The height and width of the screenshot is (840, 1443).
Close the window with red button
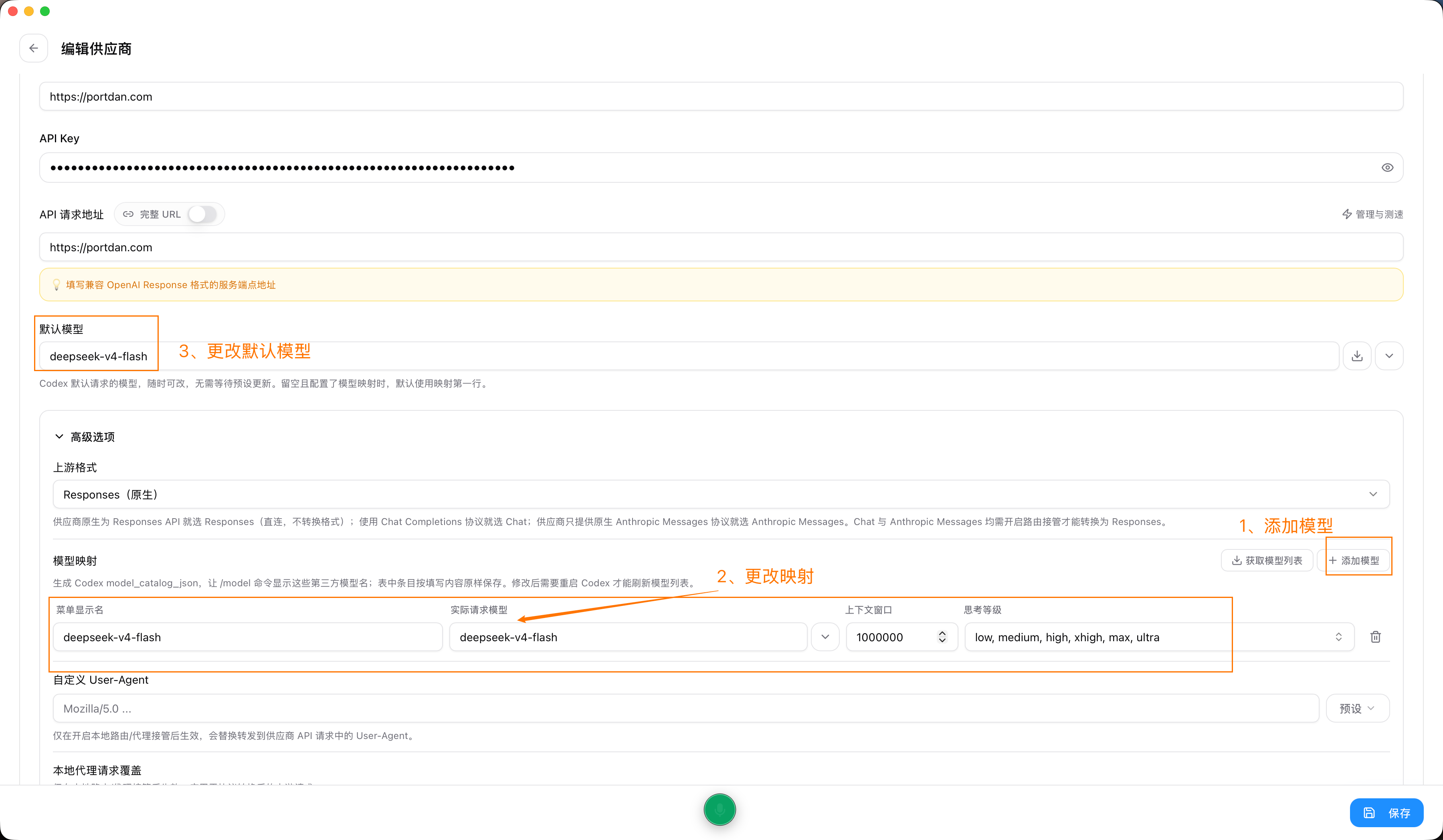coord(12,12)
